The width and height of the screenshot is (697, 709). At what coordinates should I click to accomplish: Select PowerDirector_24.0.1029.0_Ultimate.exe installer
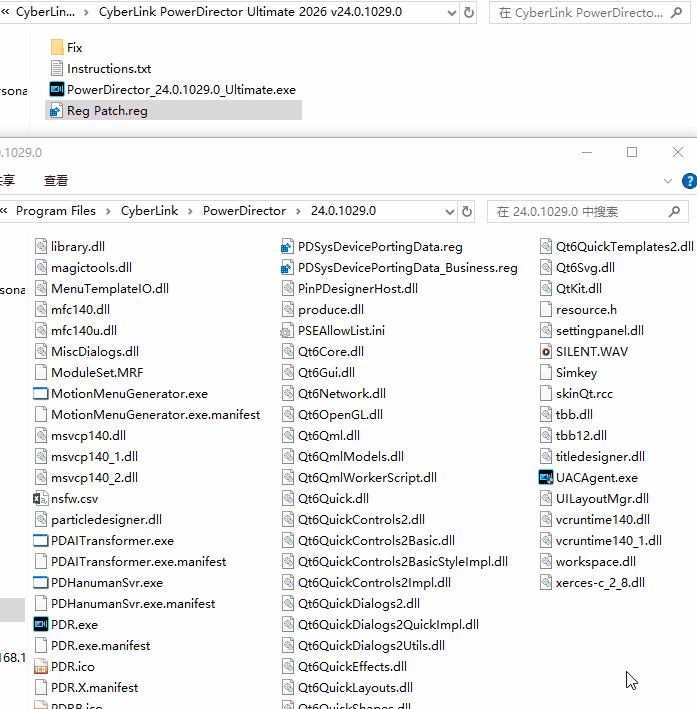pos(180,90)
